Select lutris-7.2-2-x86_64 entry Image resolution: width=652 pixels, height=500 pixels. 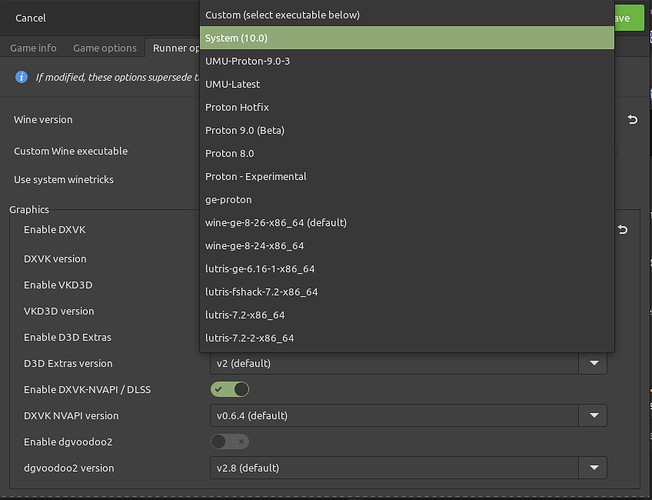tap(407, 338)
